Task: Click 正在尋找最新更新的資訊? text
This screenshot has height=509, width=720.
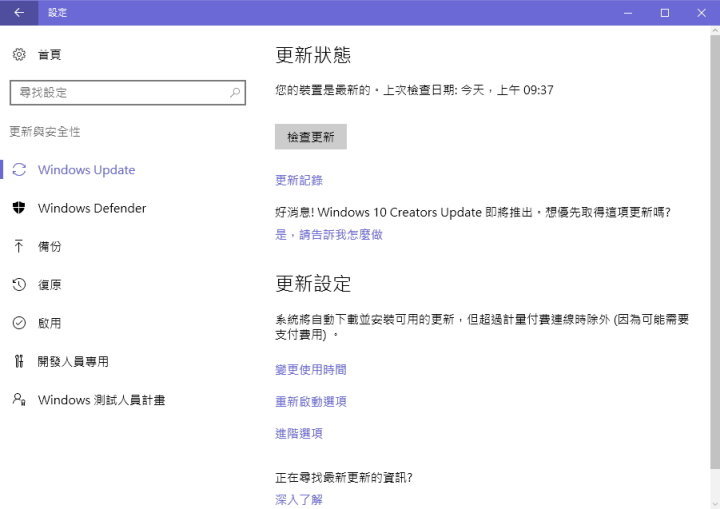Action: pos(344,478)
